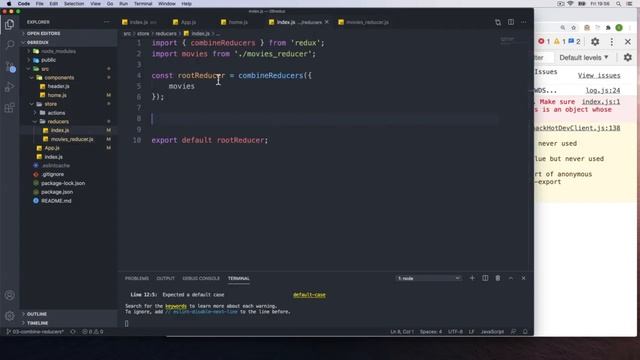
Task: Click the View issues link
Action: [x=599, y=76]
